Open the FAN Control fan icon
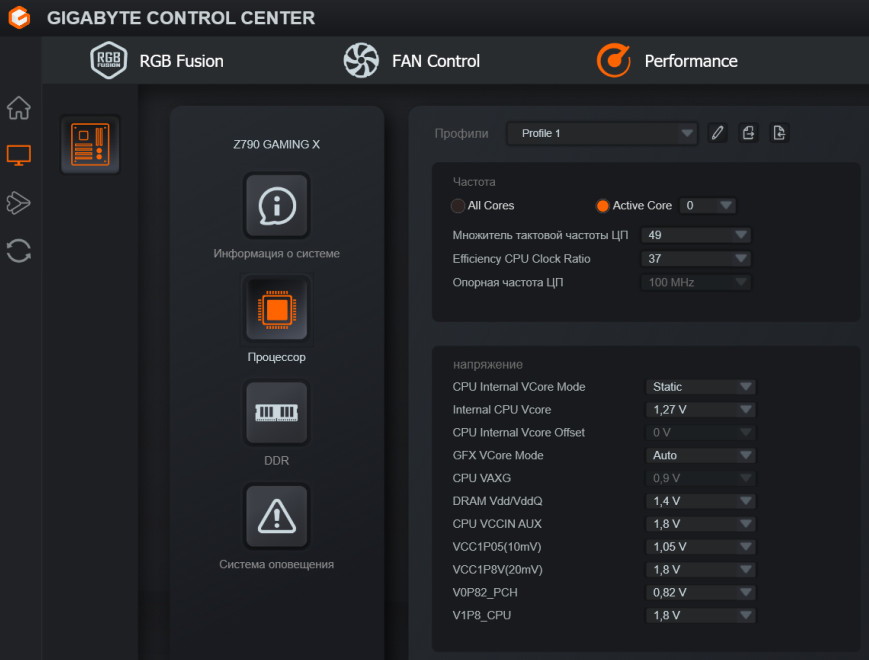The height and width of the screenshot is (660, 869). point(361,60)
